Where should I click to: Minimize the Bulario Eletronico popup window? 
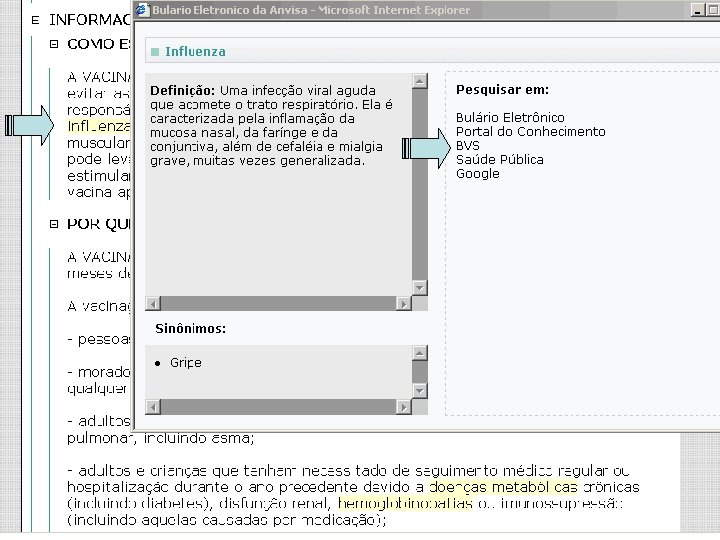click(x=698, y=10)
